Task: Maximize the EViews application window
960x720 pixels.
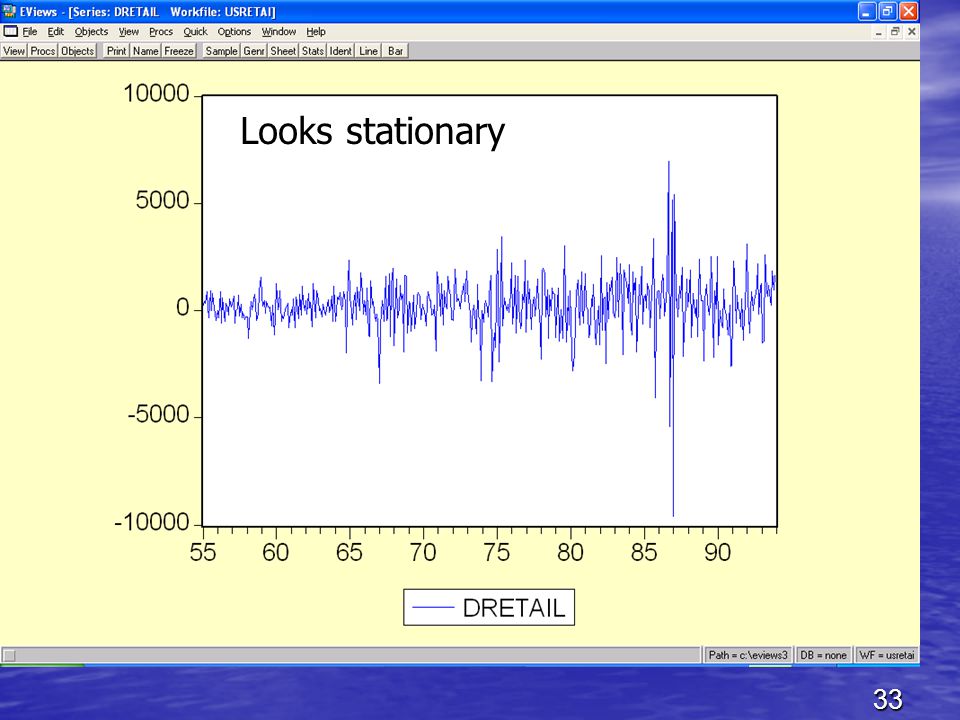Action: [888, 12]
